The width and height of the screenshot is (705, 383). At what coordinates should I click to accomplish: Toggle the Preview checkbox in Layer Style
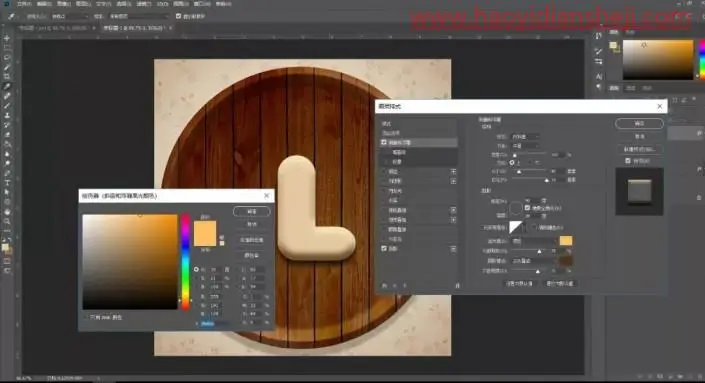[x=628, y=160]
